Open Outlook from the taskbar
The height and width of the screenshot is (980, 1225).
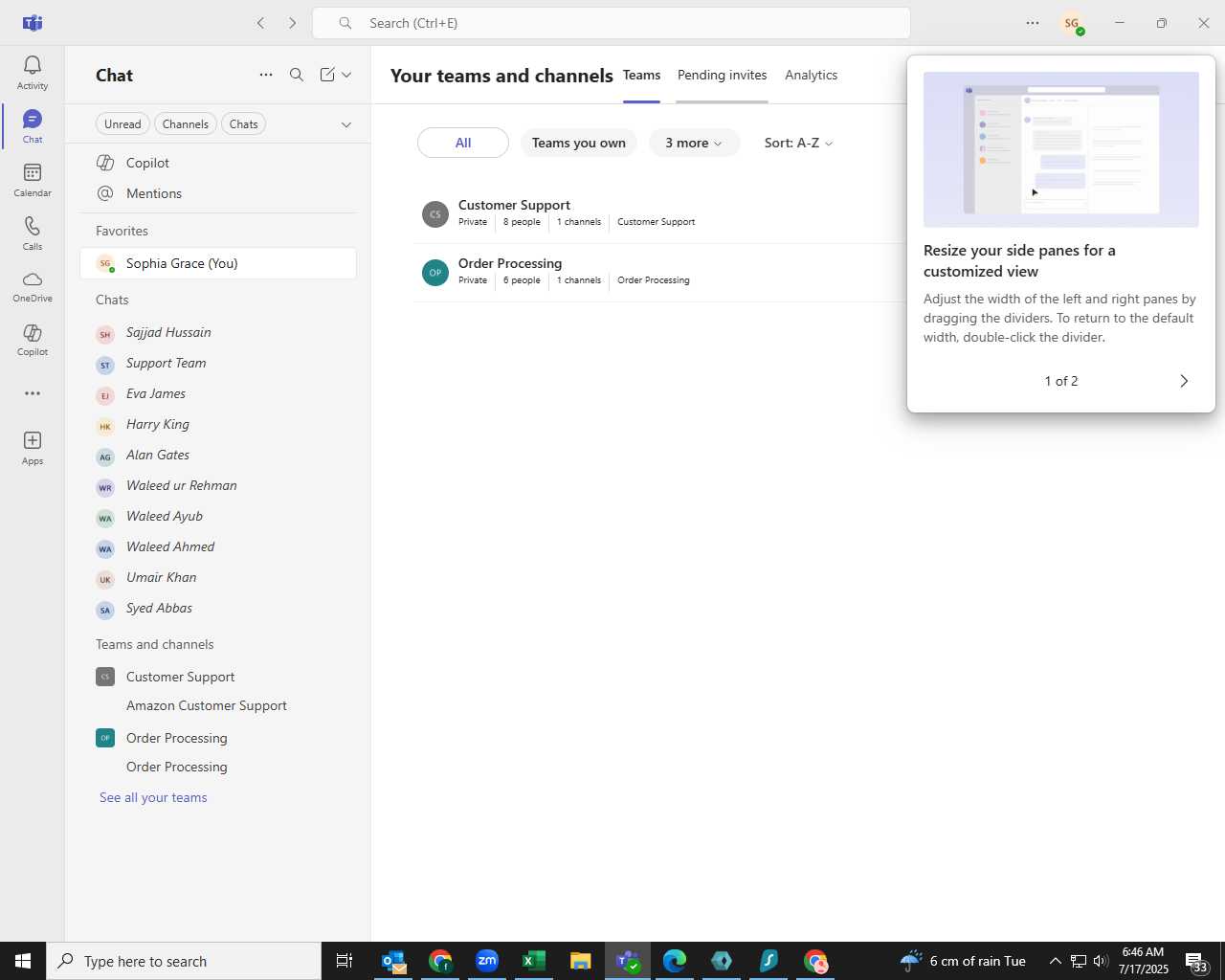[394, 961]
